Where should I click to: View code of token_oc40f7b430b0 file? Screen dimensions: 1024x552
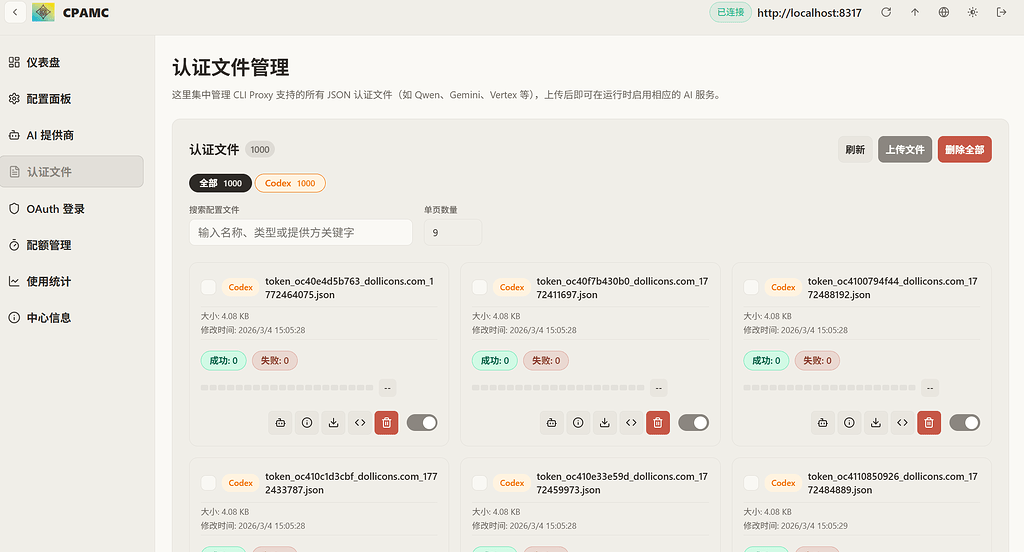pyautogui.click(x=631, y=423)
